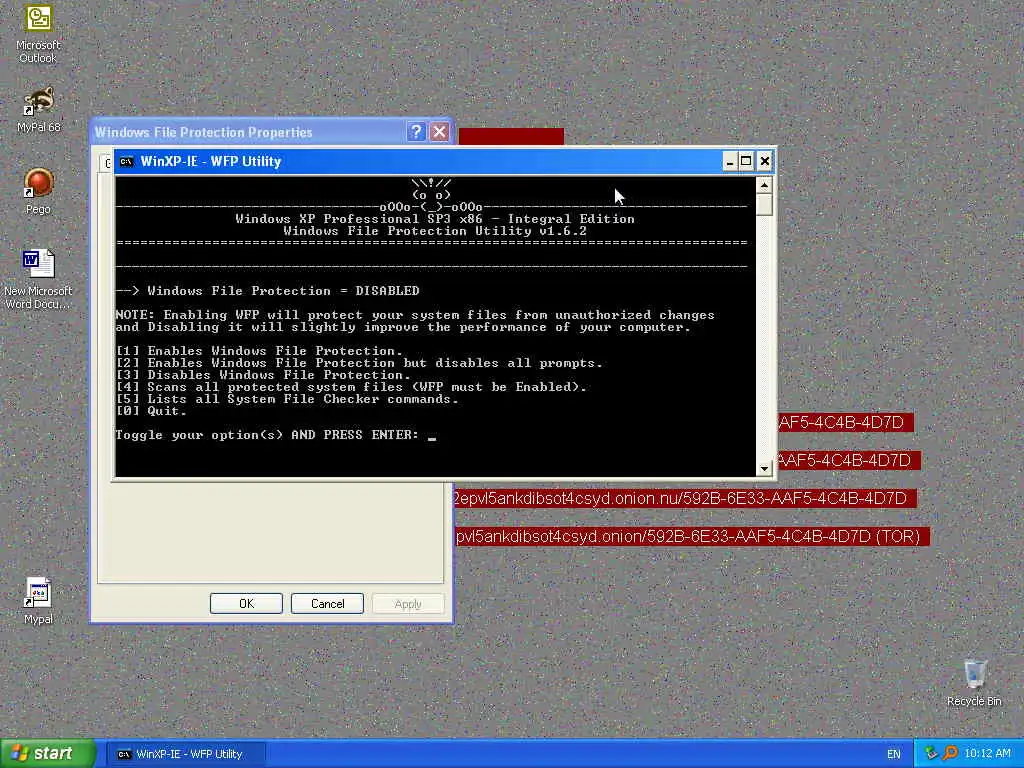
Task: Select New Microsoft Word Document icon
Action: [x=38, y=279]
